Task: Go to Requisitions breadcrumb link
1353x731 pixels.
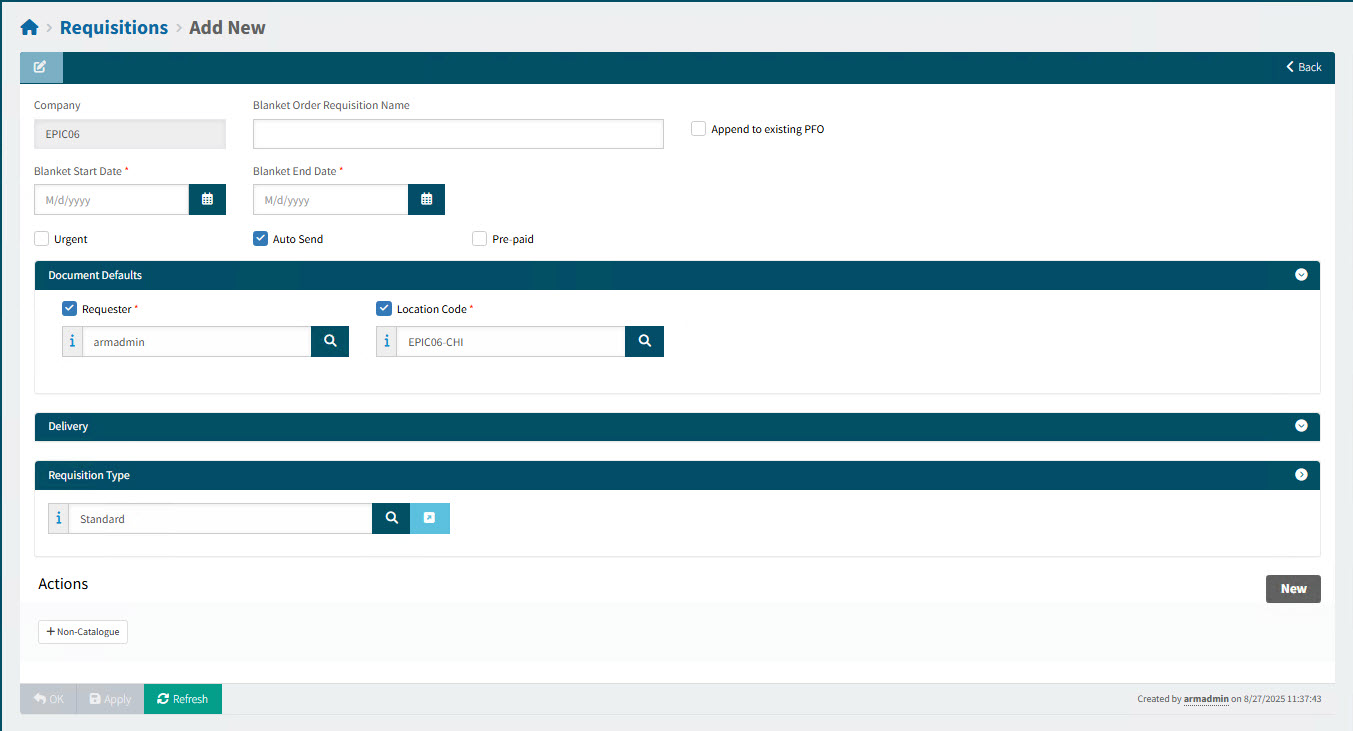Action: coord(114,28)
